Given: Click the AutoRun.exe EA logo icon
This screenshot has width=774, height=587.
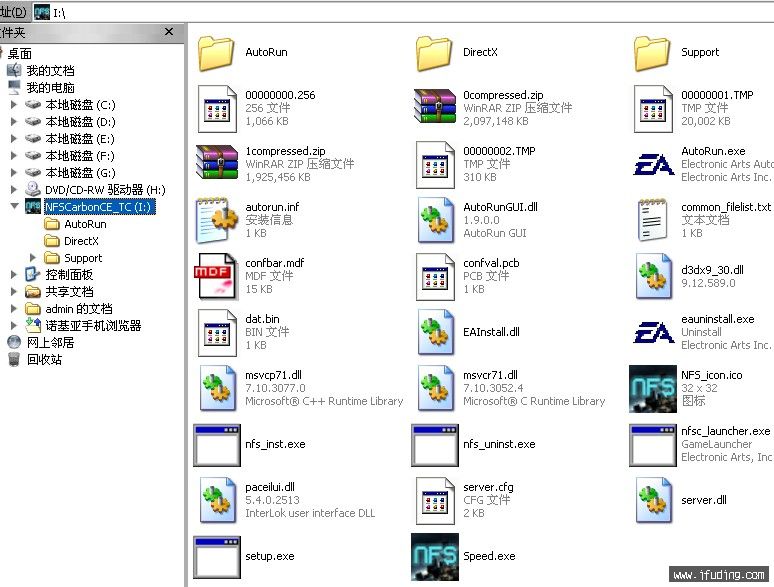Looking at the screenshot, I should point(654,164).
